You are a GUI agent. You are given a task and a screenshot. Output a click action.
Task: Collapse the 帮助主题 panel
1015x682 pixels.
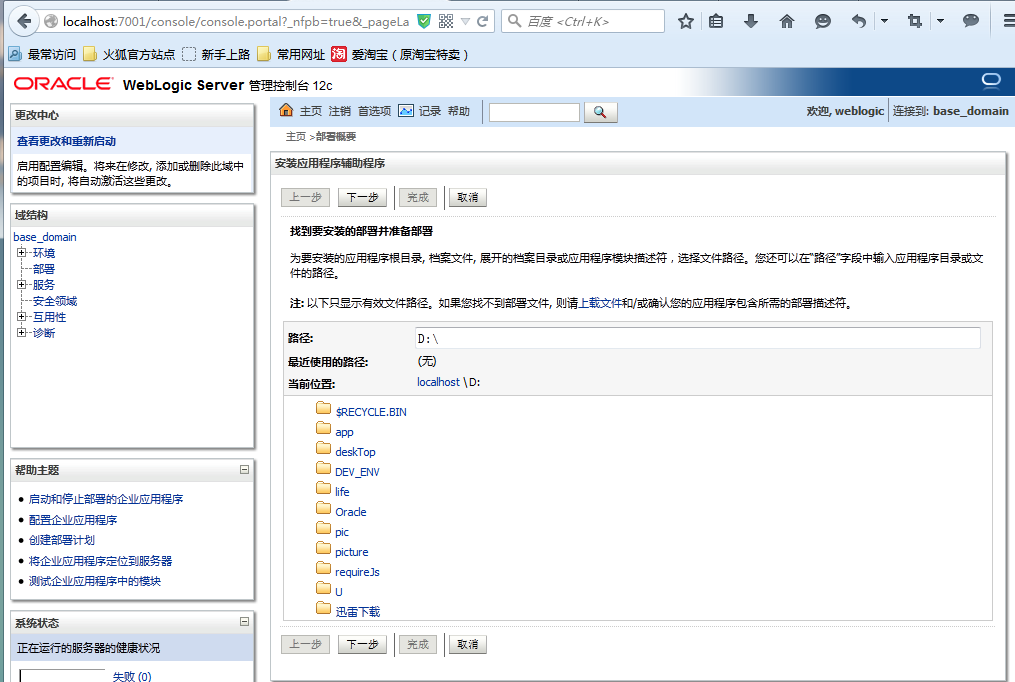point(244,470)
